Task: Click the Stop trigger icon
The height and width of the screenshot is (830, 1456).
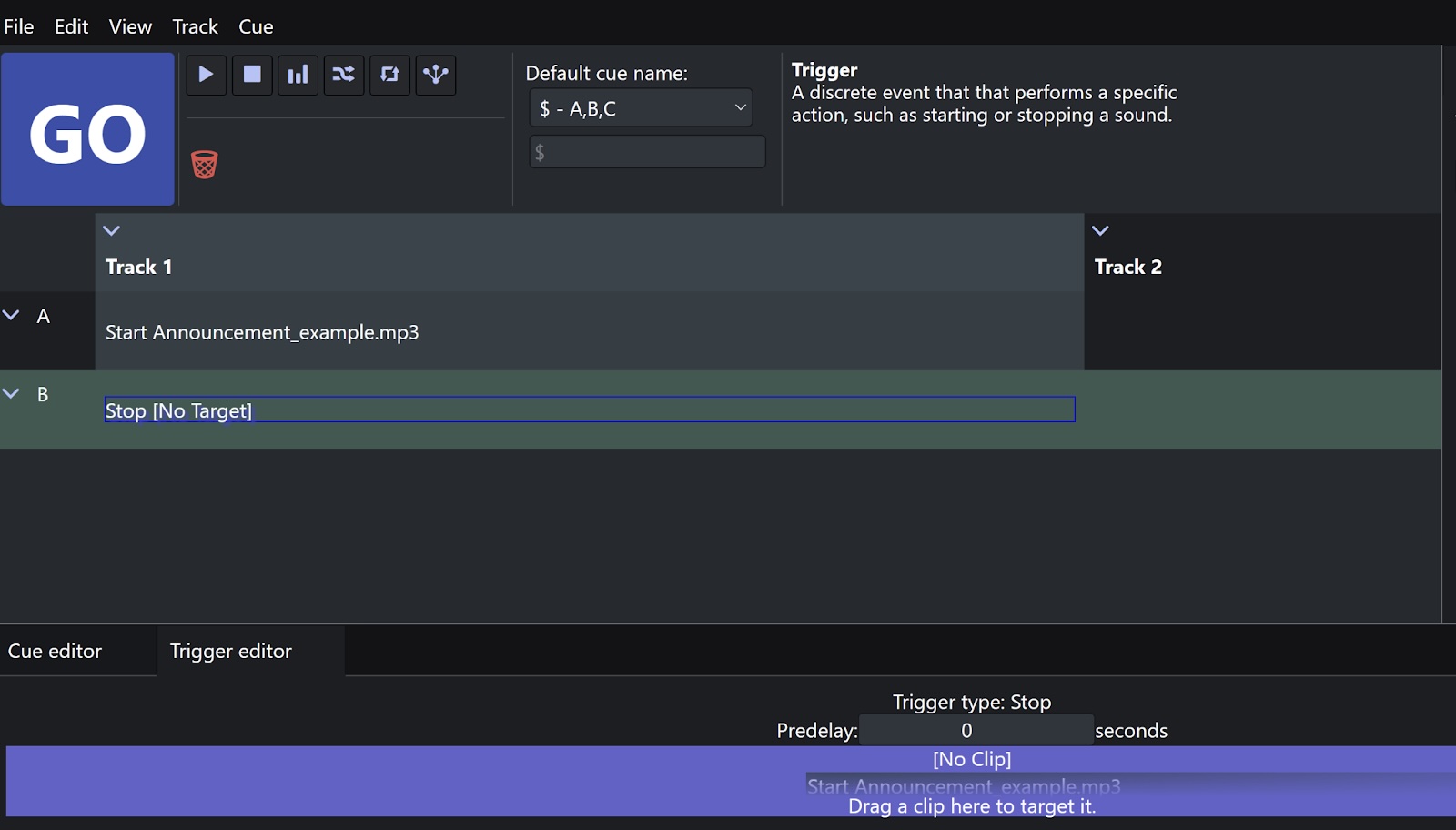Action: click(252, 75)
